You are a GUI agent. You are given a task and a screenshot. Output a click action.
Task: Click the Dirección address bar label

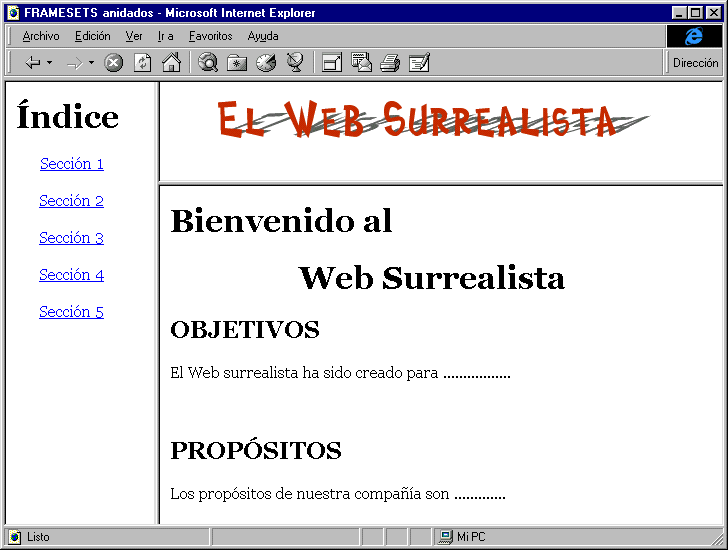(696, 63)
